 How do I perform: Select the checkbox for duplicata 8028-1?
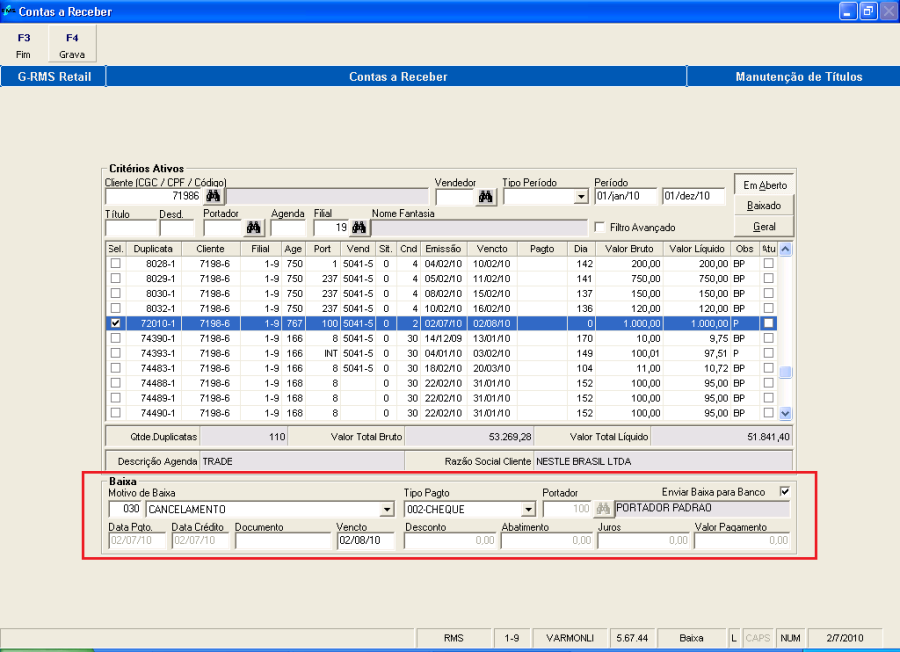coord(117,264)
